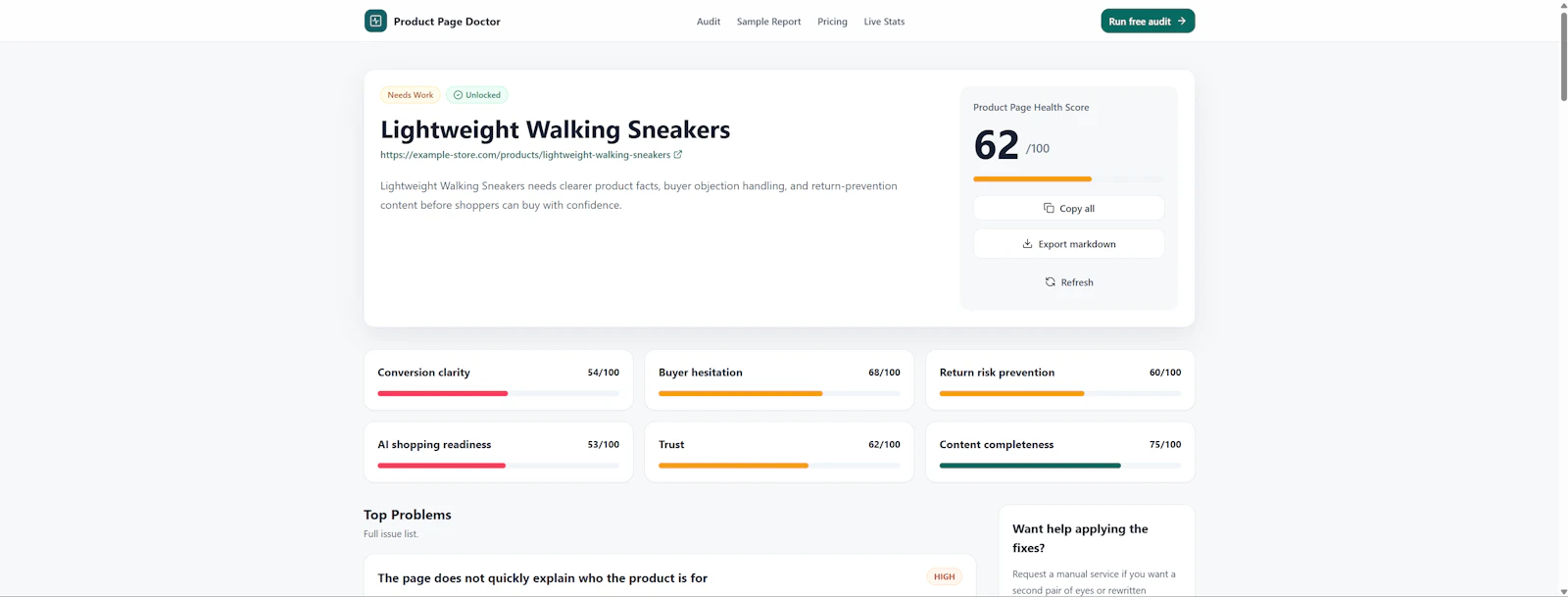Viewport: 1568px width, 597px height.
Task: Click the Return risk prevention label
Action: (997, 373)
